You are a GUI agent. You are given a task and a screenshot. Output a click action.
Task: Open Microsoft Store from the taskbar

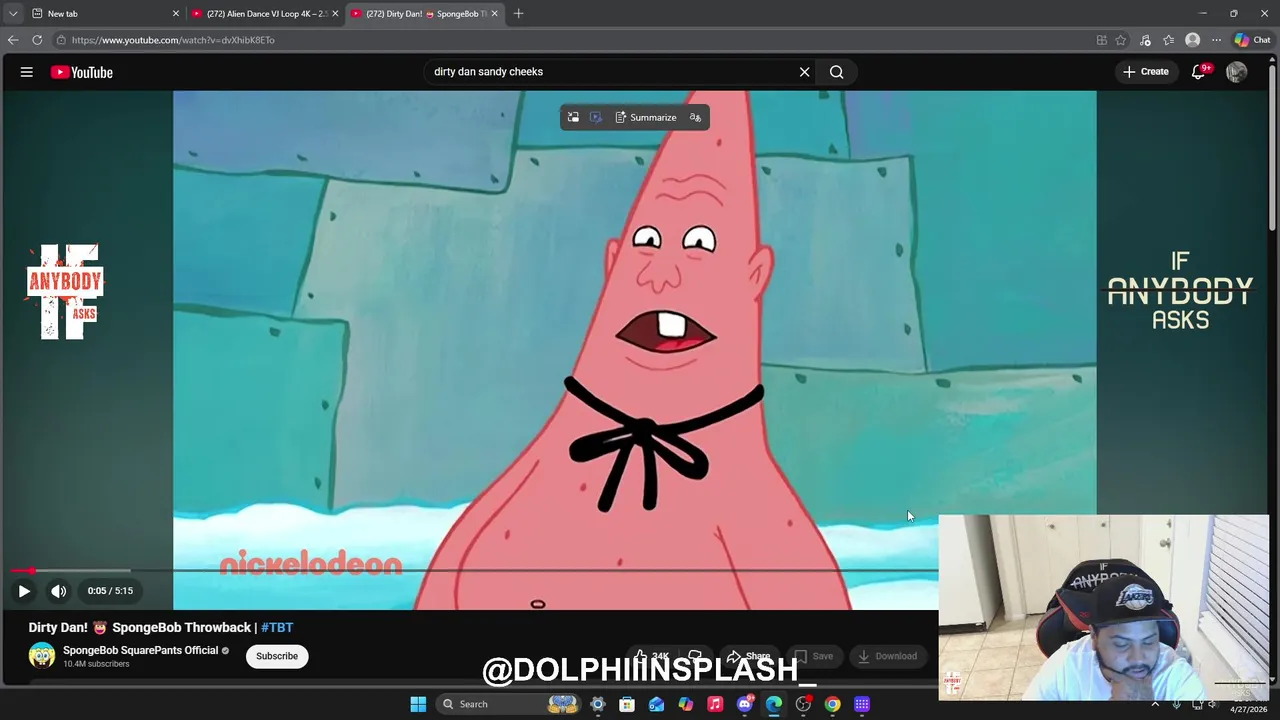627,704
